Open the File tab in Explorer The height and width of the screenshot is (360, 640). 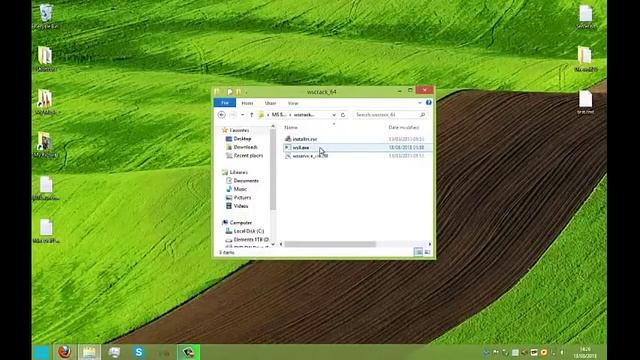(224, 103)
